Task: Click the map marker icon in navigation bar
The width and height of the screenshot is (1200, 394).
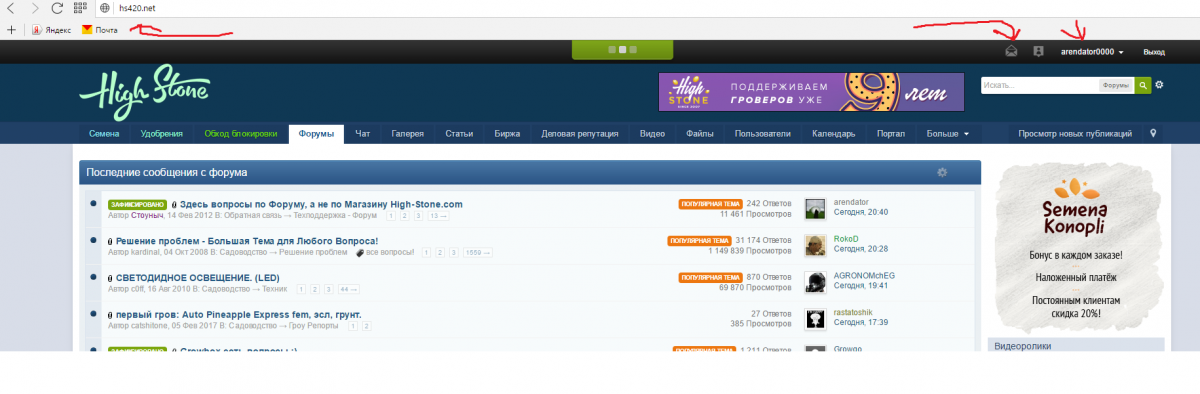Action: [1153, 133]
